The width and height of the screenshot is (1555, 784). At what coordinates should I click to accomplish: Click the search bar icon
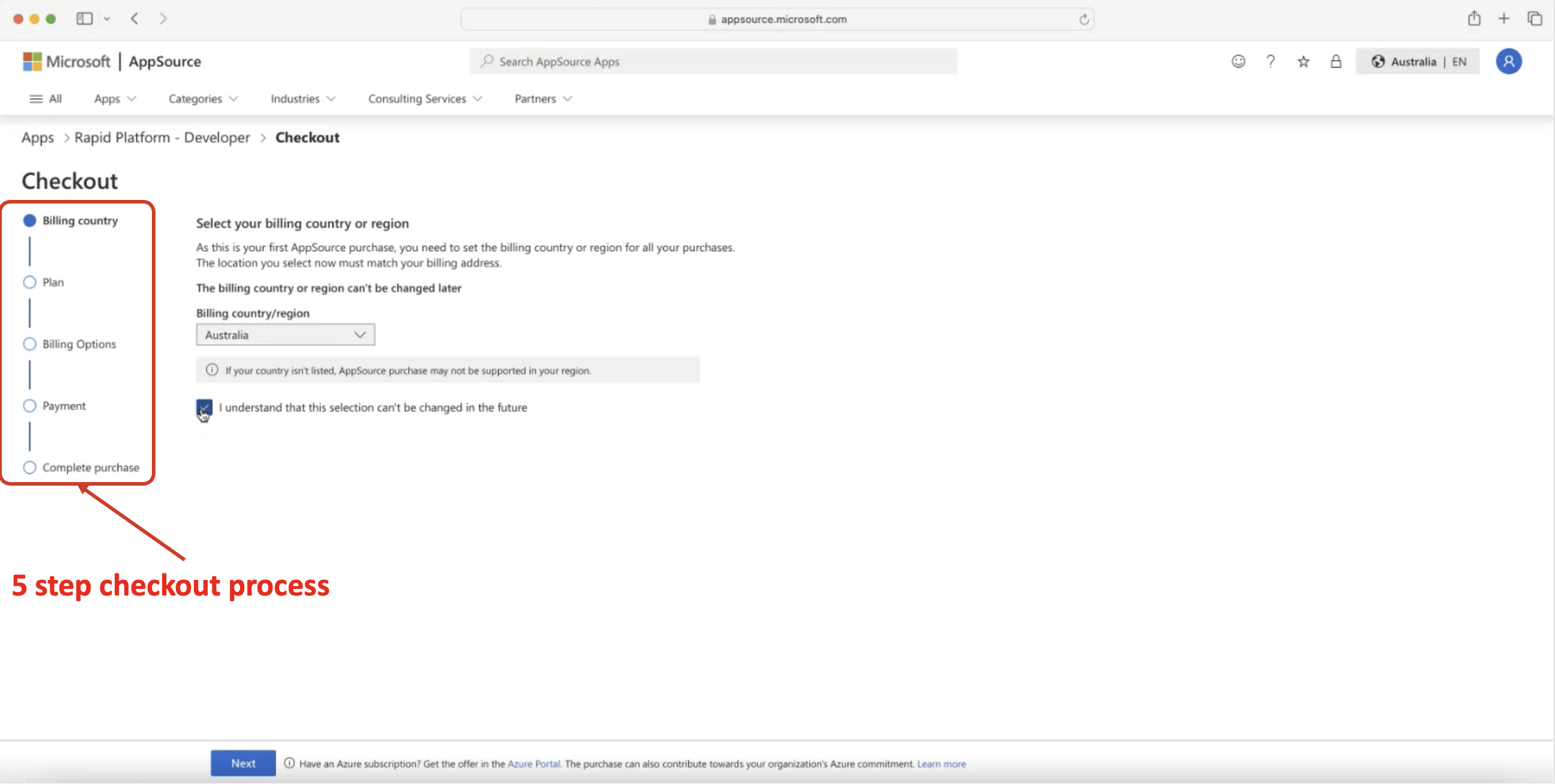tap(487, 61)
